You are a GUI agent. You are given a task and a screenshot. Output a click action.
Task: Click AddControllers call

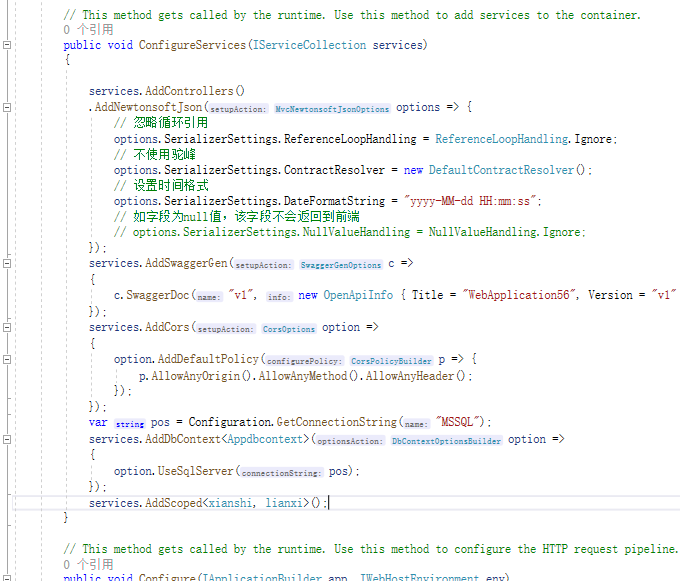(x=189, y=91)
